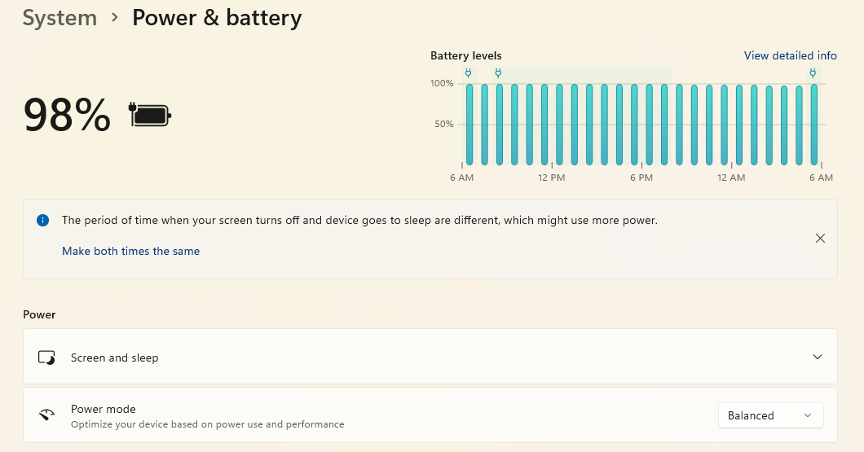The height and width of the screenshot is (452, 864).
Task: Click the Power mode gauge icon
Action: 46,416
